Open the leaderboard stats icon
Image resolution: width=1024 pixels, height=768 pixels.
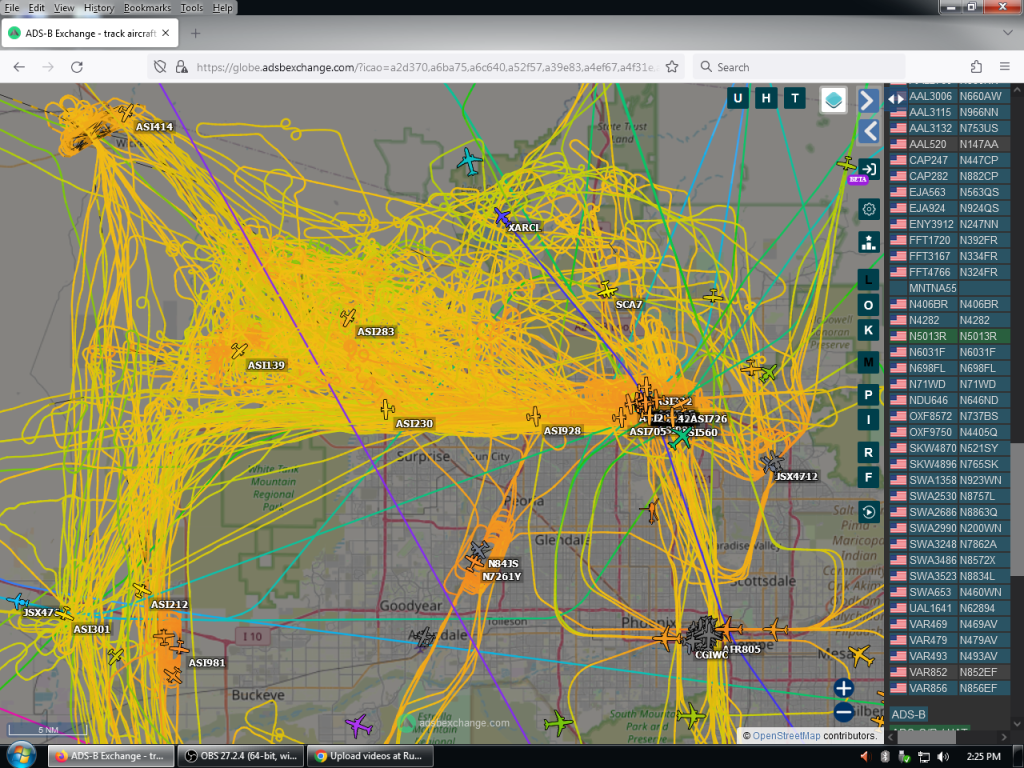869,242
